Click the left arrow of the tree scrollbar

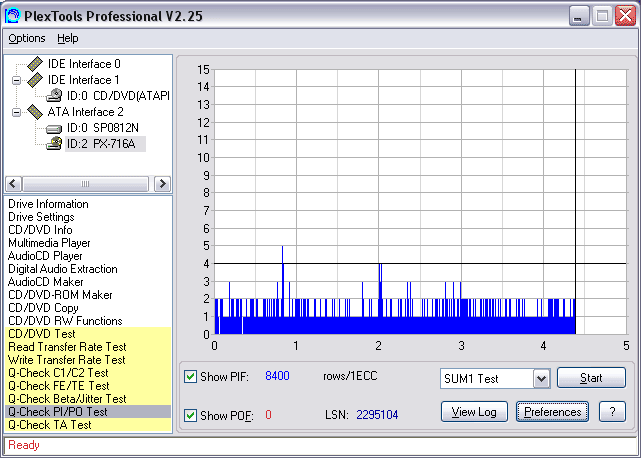click(x=13, y=184)
